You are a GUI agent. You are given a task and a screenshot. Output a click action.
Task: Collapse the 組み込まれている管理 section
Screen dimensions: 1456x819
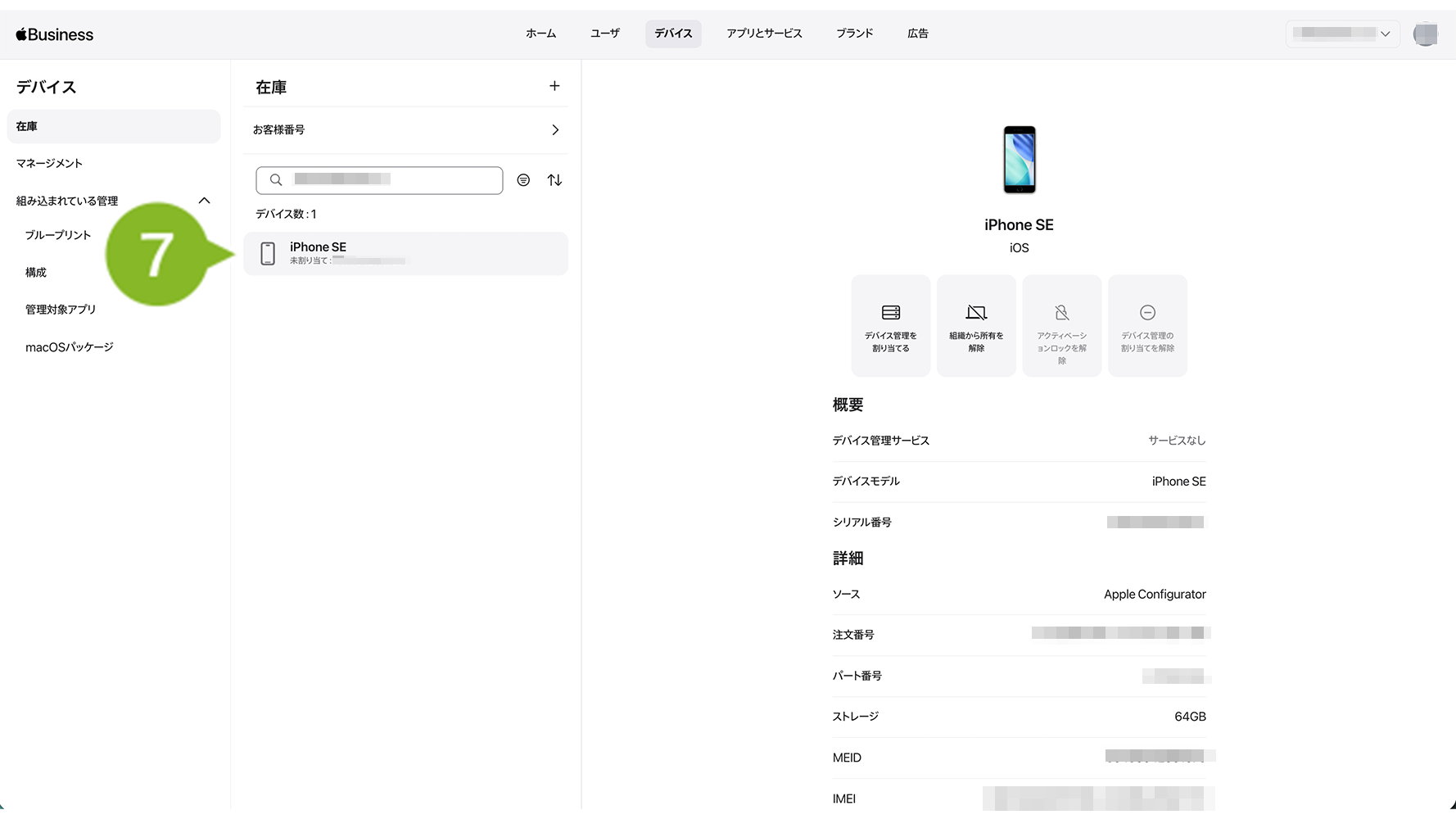pyautogui.click(x=205, y=201)
